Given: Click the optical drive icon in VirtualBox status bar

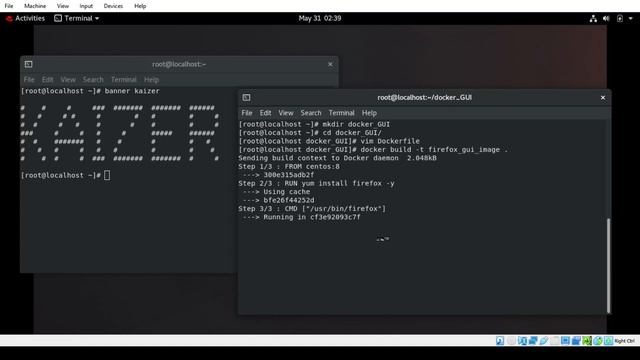Looking at the screenshot, I should click(x=511, y=341).
